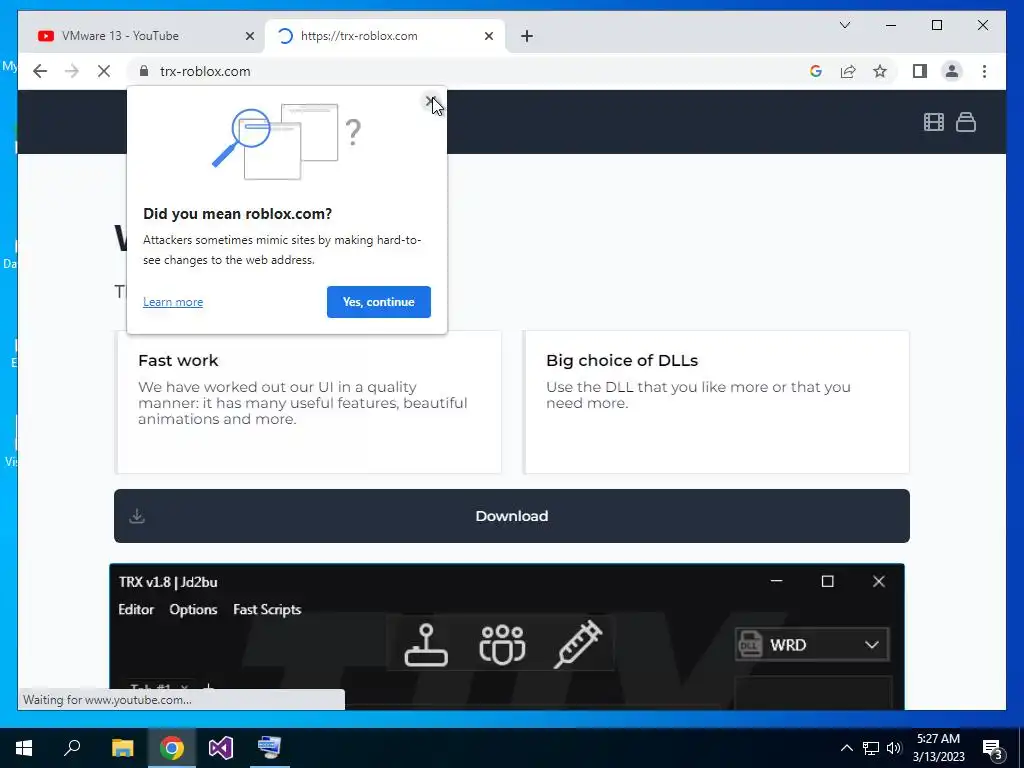Open Windows taskbar search

point(72,747)
